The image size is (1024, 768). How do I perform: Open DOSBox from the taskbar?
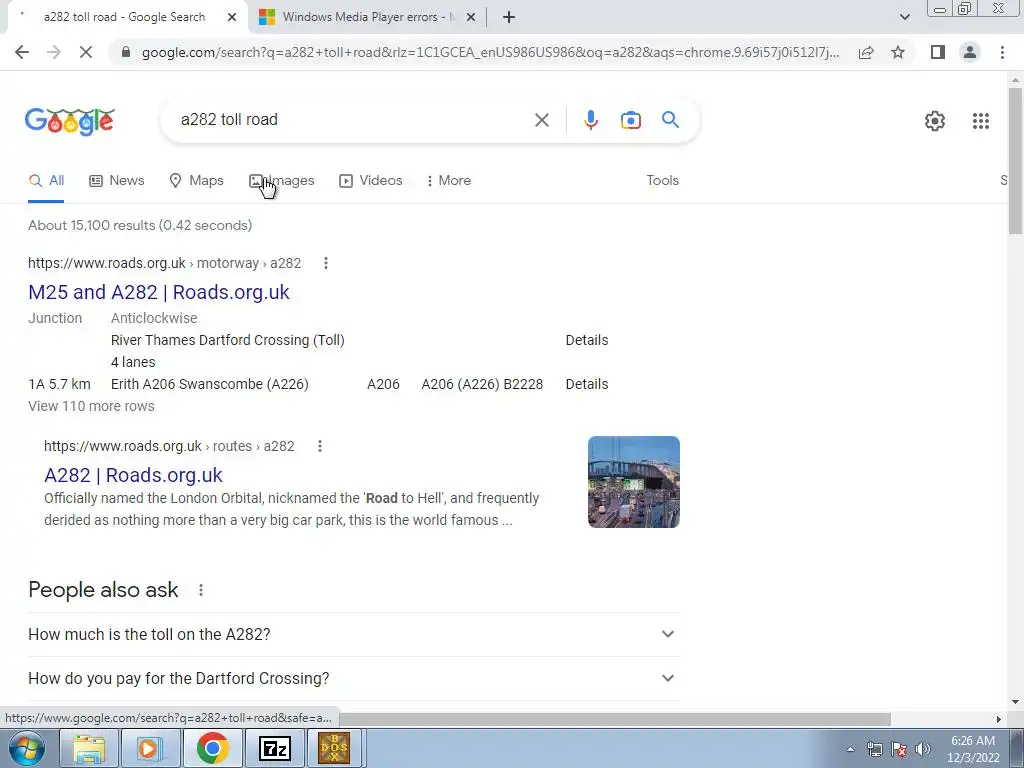coord(334,748)
